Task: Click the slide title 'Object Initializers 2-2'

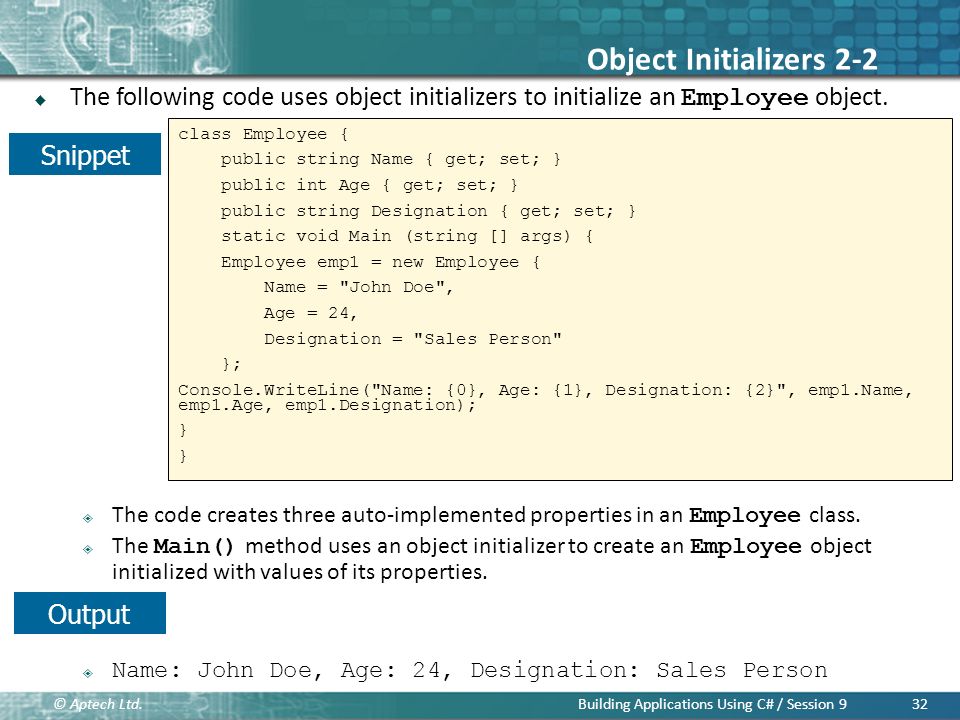Action: coord(732,60)
